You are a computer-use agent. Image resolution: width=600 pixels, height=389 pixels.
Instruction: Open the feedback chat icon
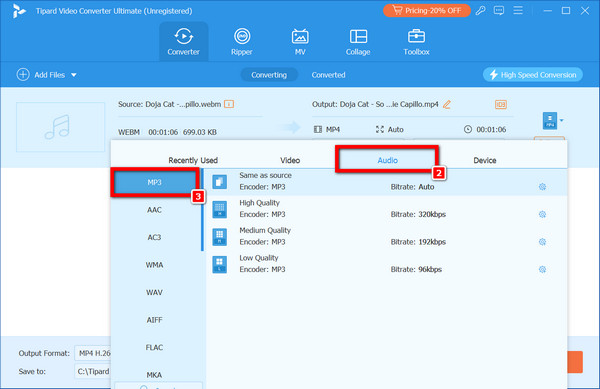point(499,11)
